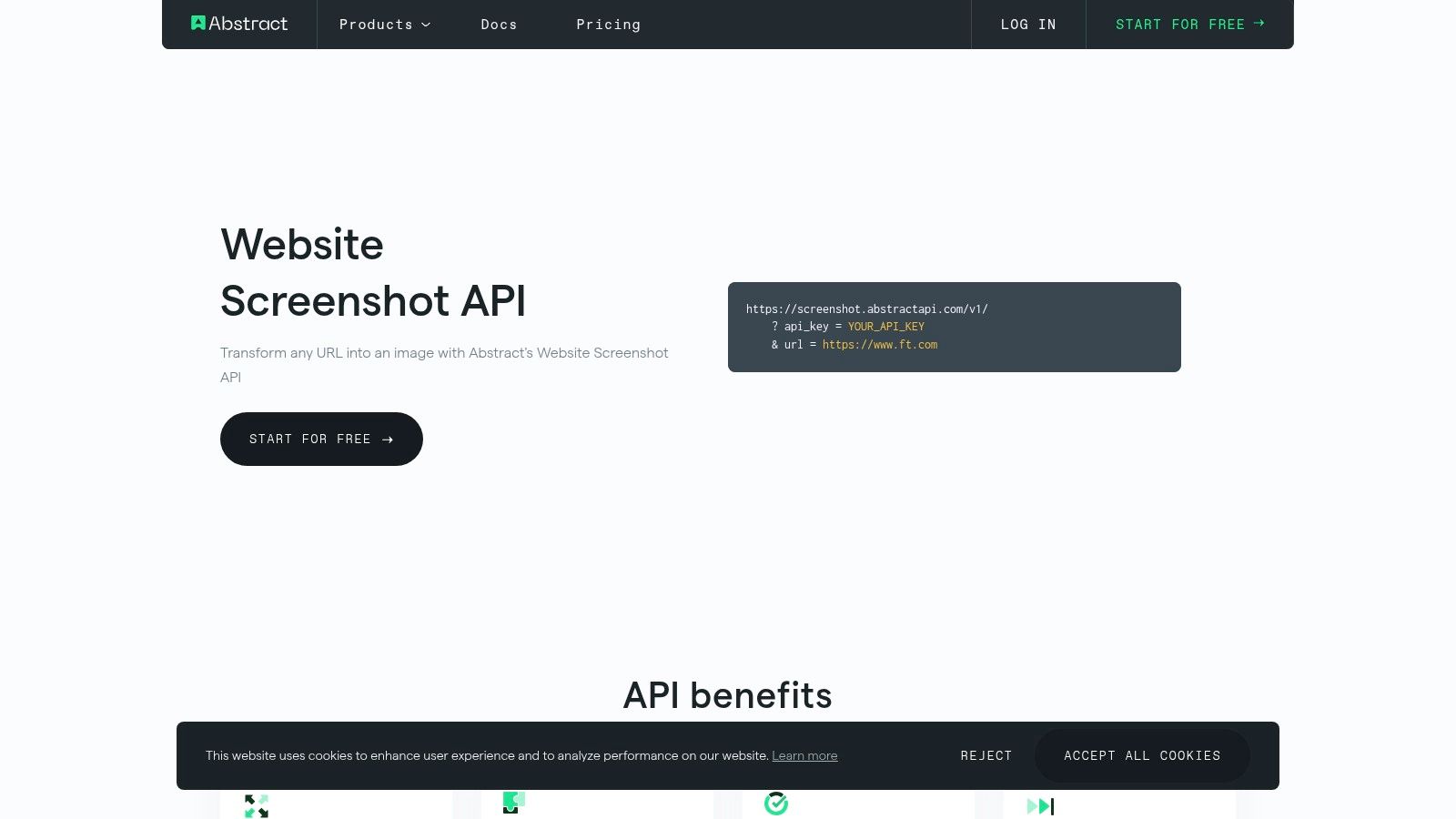This screenshot has height=819, width=1456.
Task: Click the expanding arrows benefit icon
Action: (256, 804)
